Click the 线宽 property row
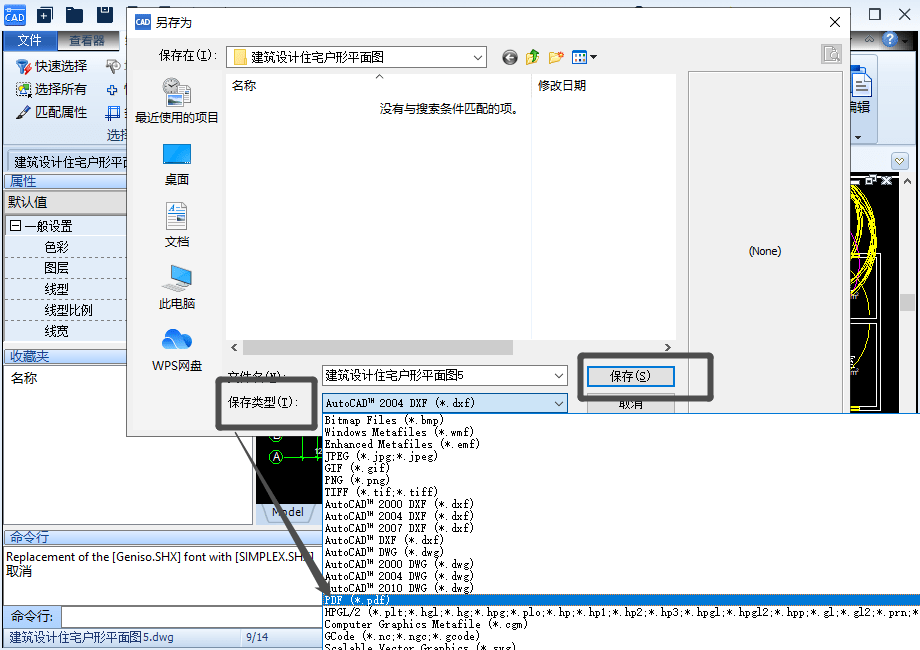Viewport: 920px width, 650px height. (66, 331)
